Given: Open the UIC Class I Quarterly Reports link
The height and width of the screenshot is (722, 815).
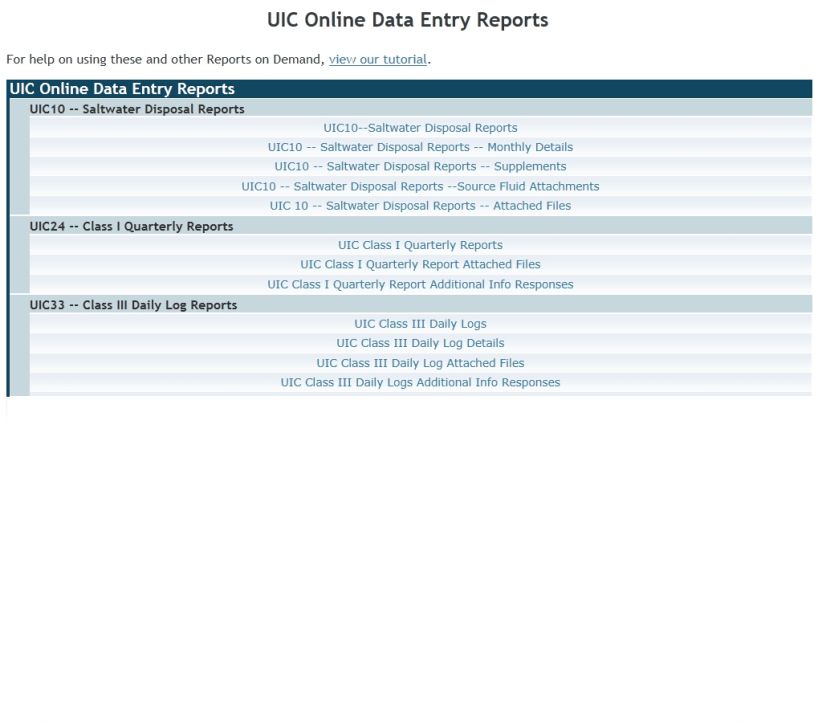Looking at the screenshot, I should (x=420, y=245).
